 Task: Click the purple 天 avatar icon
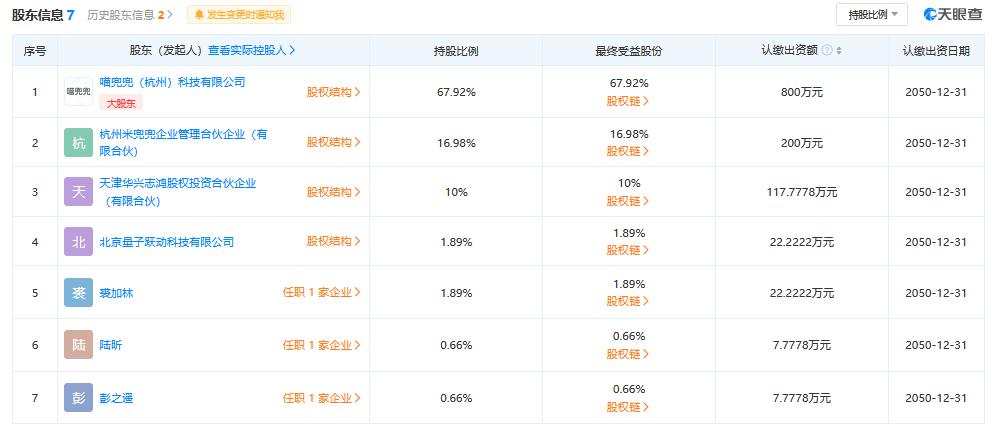pos(78,191)
